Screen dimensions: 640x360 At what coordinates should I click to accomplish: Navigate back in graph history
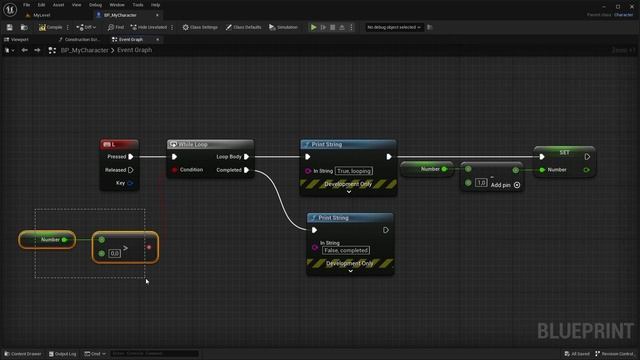(24, 50)
